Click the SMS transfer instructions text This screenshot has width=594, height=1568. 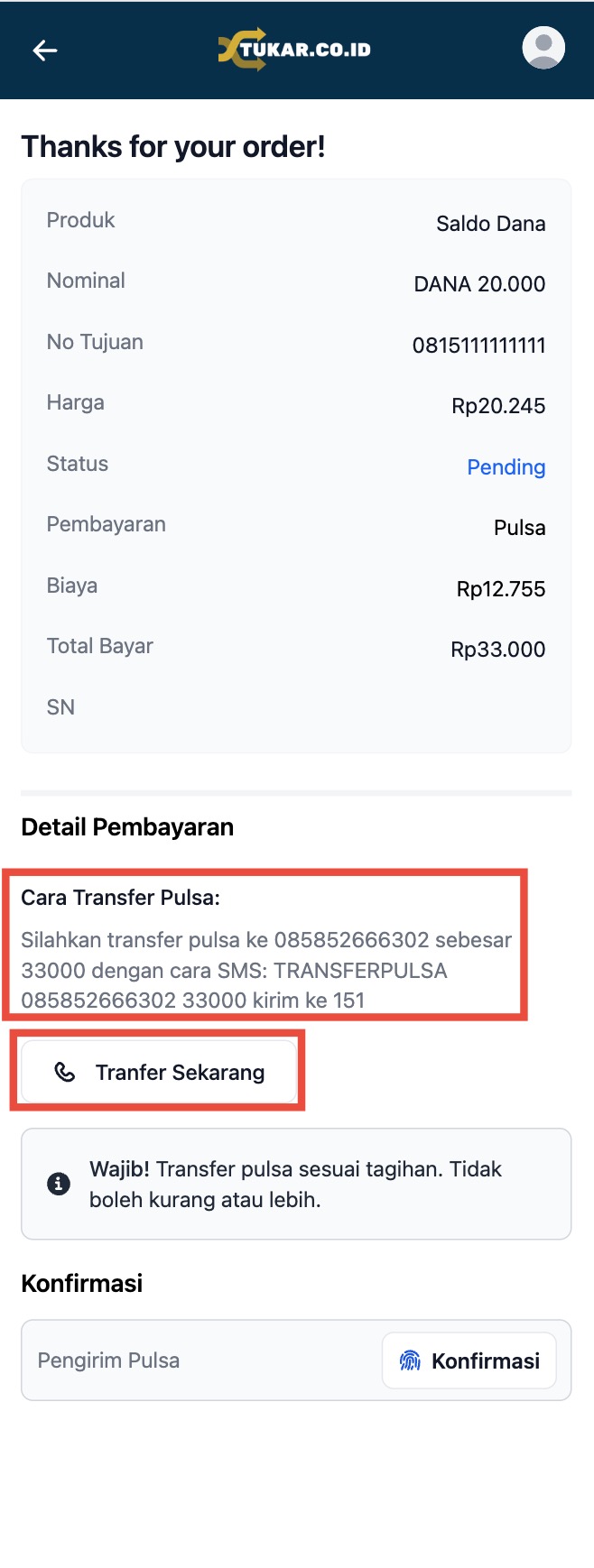coord(266,970)
